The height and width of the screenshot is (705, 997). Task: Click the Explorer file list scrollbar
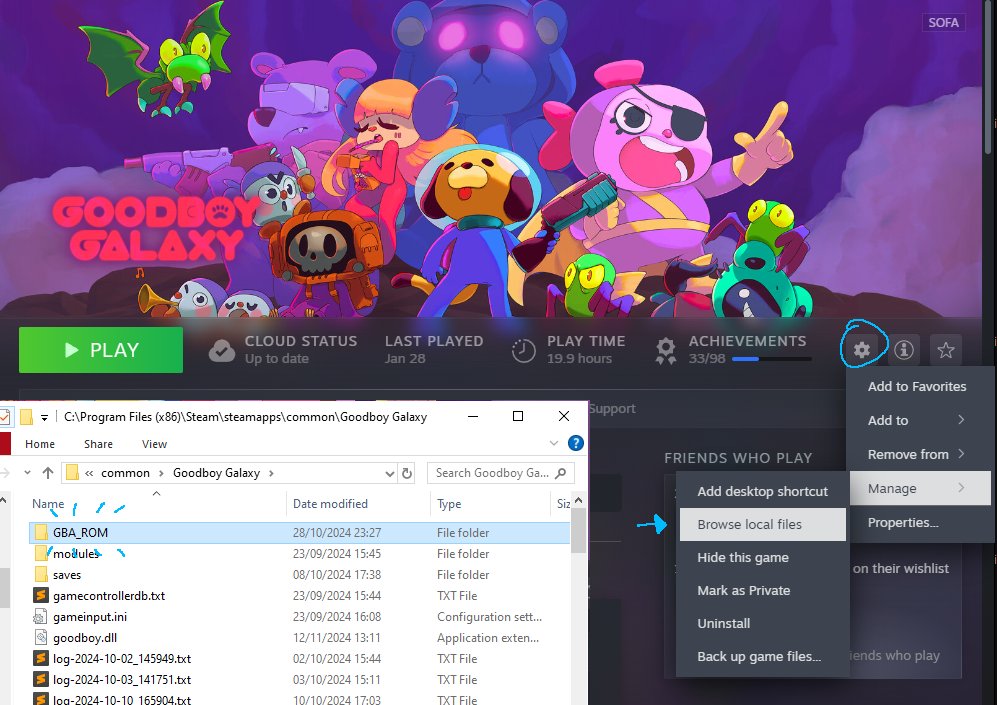(x=578, y=531)
